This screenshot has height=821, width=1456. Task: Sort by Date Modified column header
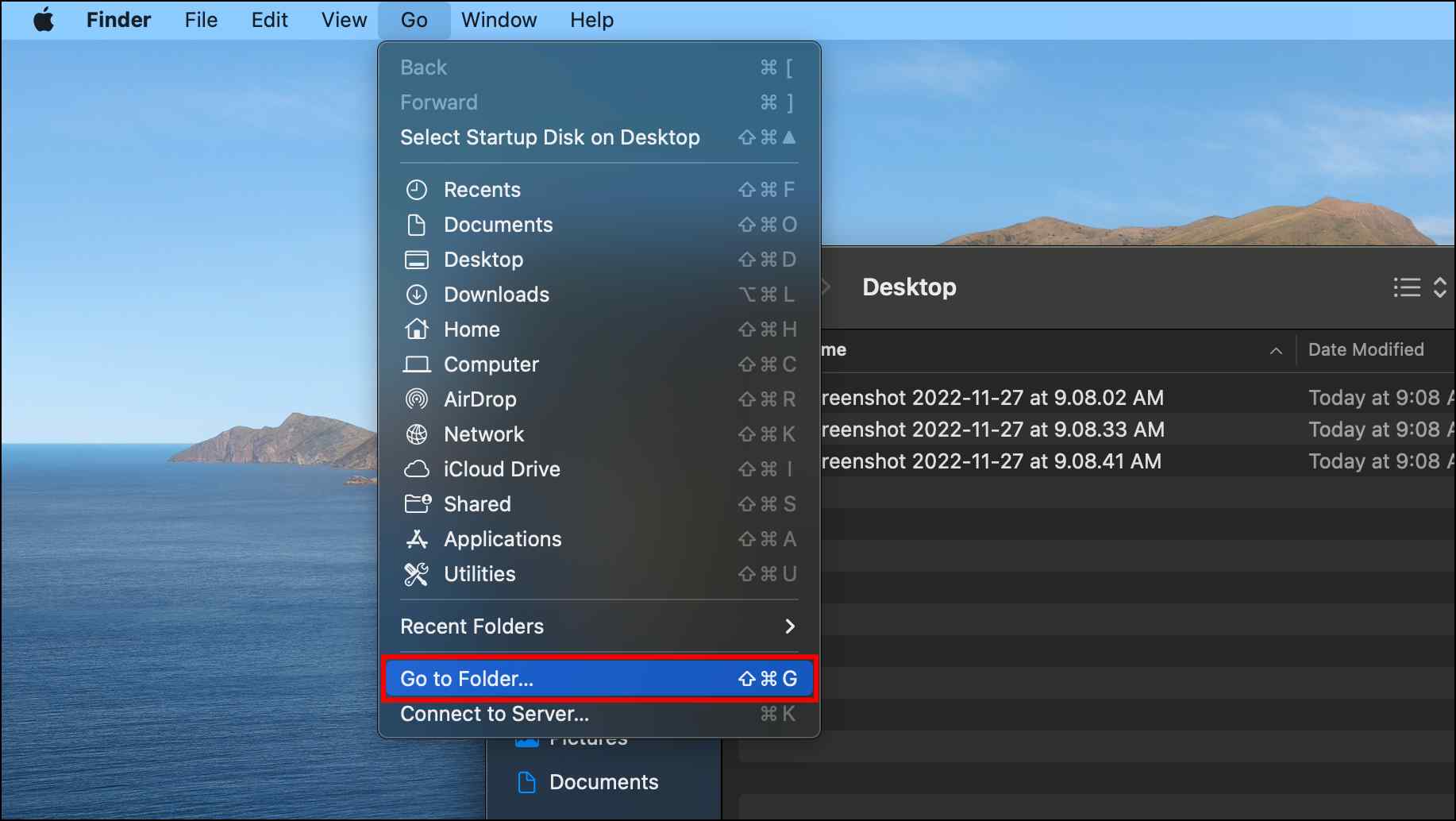(x=1365, y=350)
